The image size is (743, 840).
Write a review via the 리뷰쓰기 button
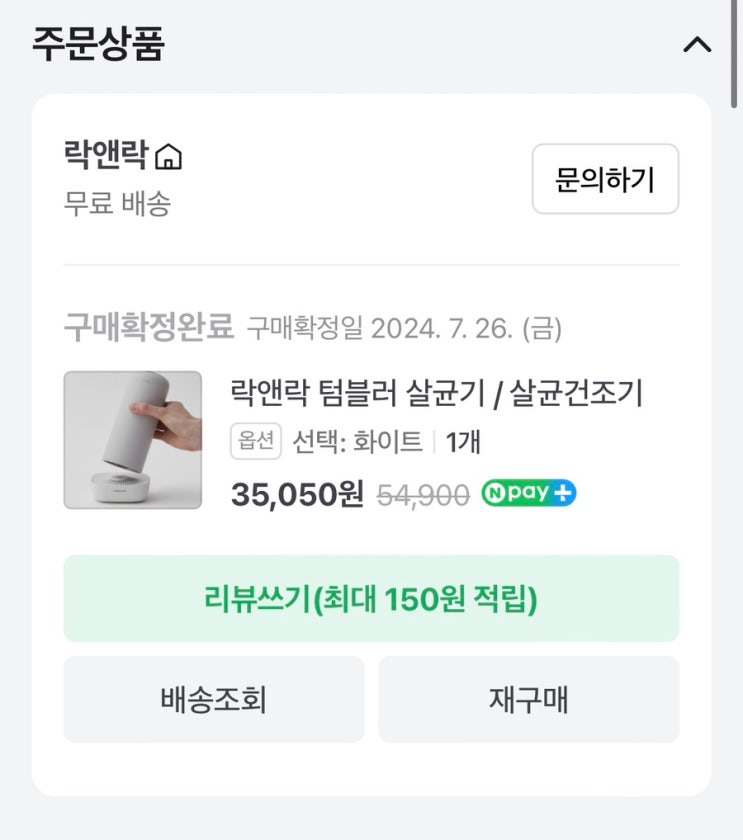pos(371,599)
